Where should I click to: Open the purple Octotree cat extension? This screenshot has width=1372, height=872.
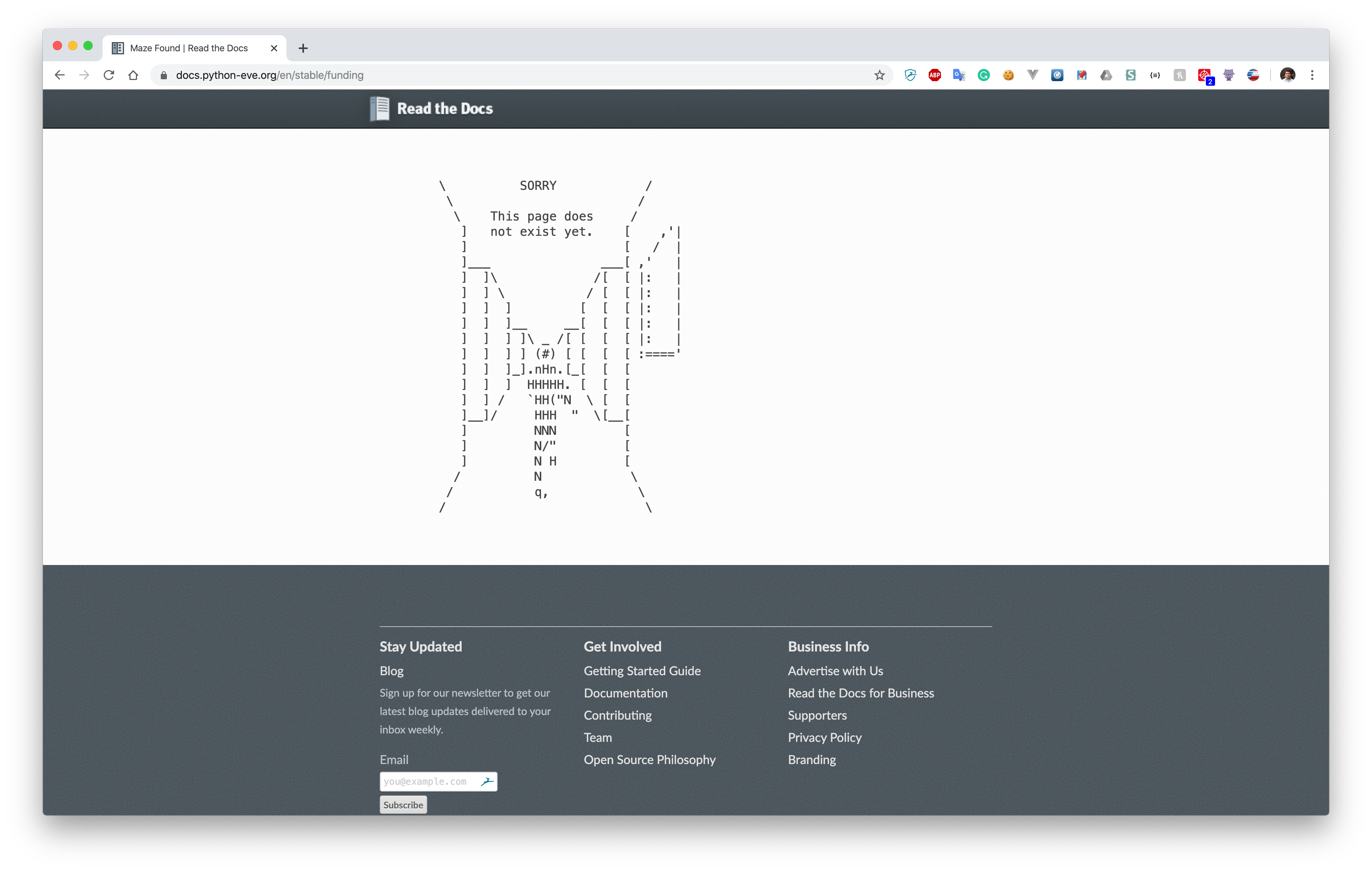[x=1228, y=75]
